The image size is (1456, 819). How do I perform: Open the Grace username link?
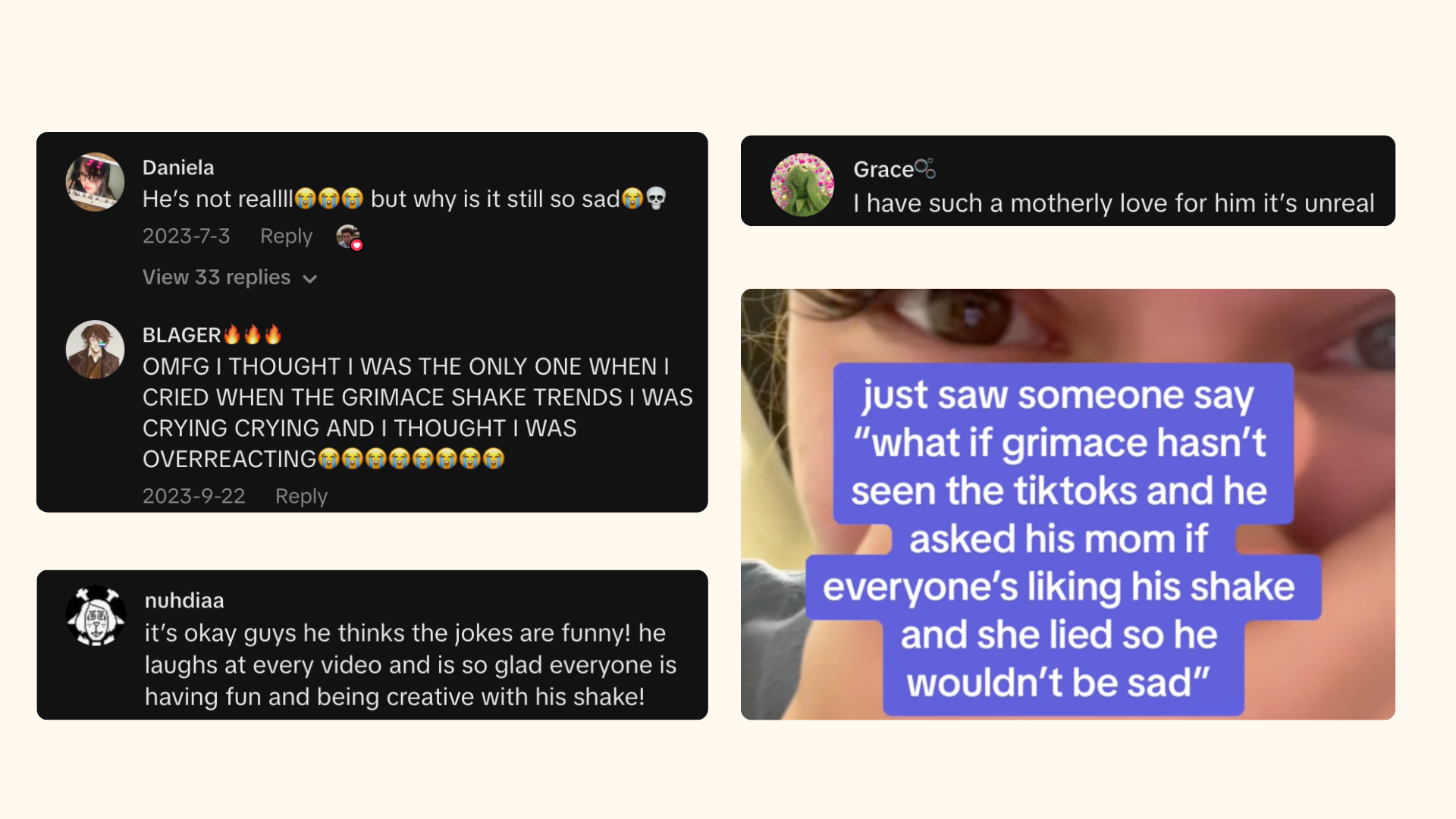tap(883, 169)
